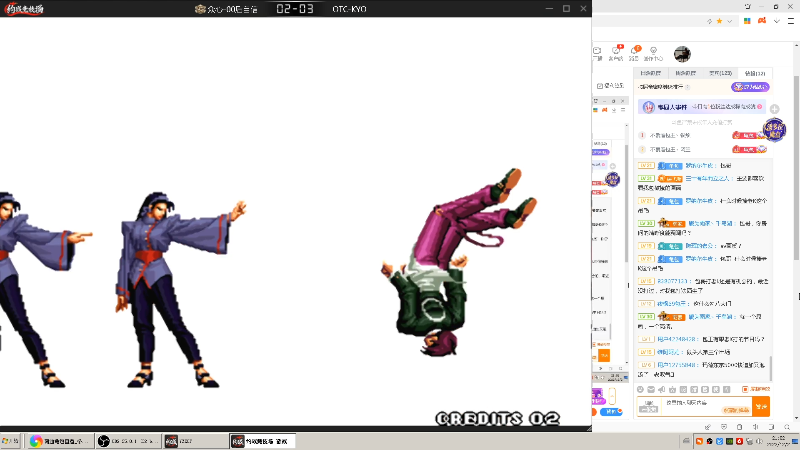Click the system clock in the taskbar

(779, 441)
